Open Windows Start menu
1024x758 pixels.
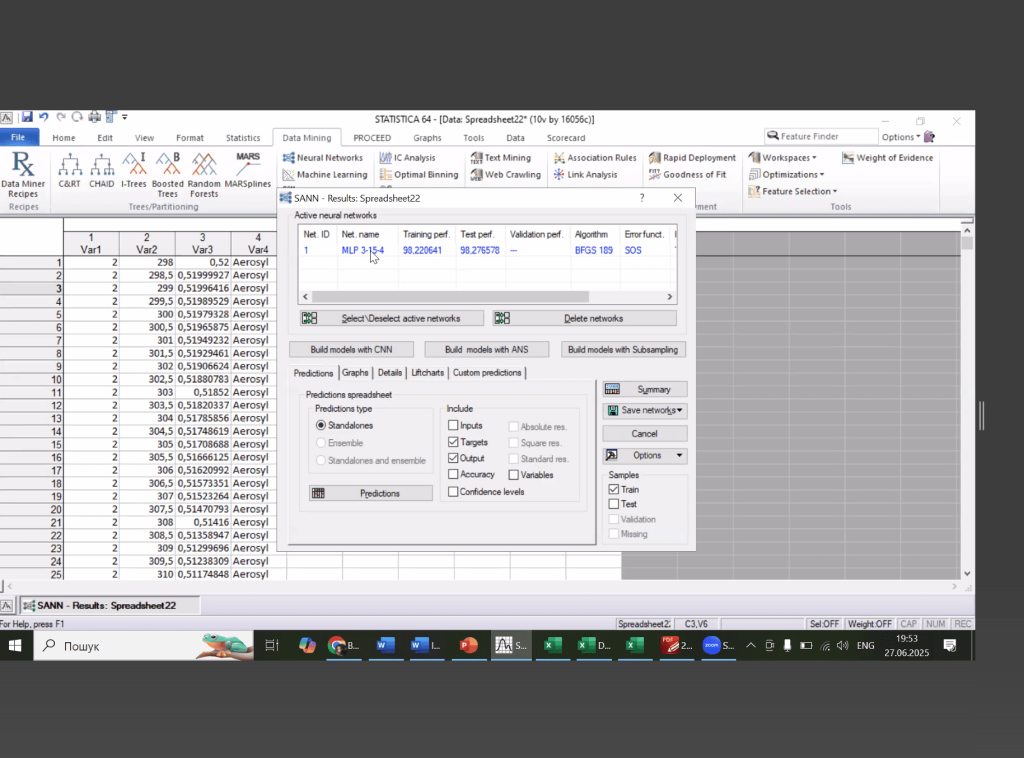coord(15,646)
